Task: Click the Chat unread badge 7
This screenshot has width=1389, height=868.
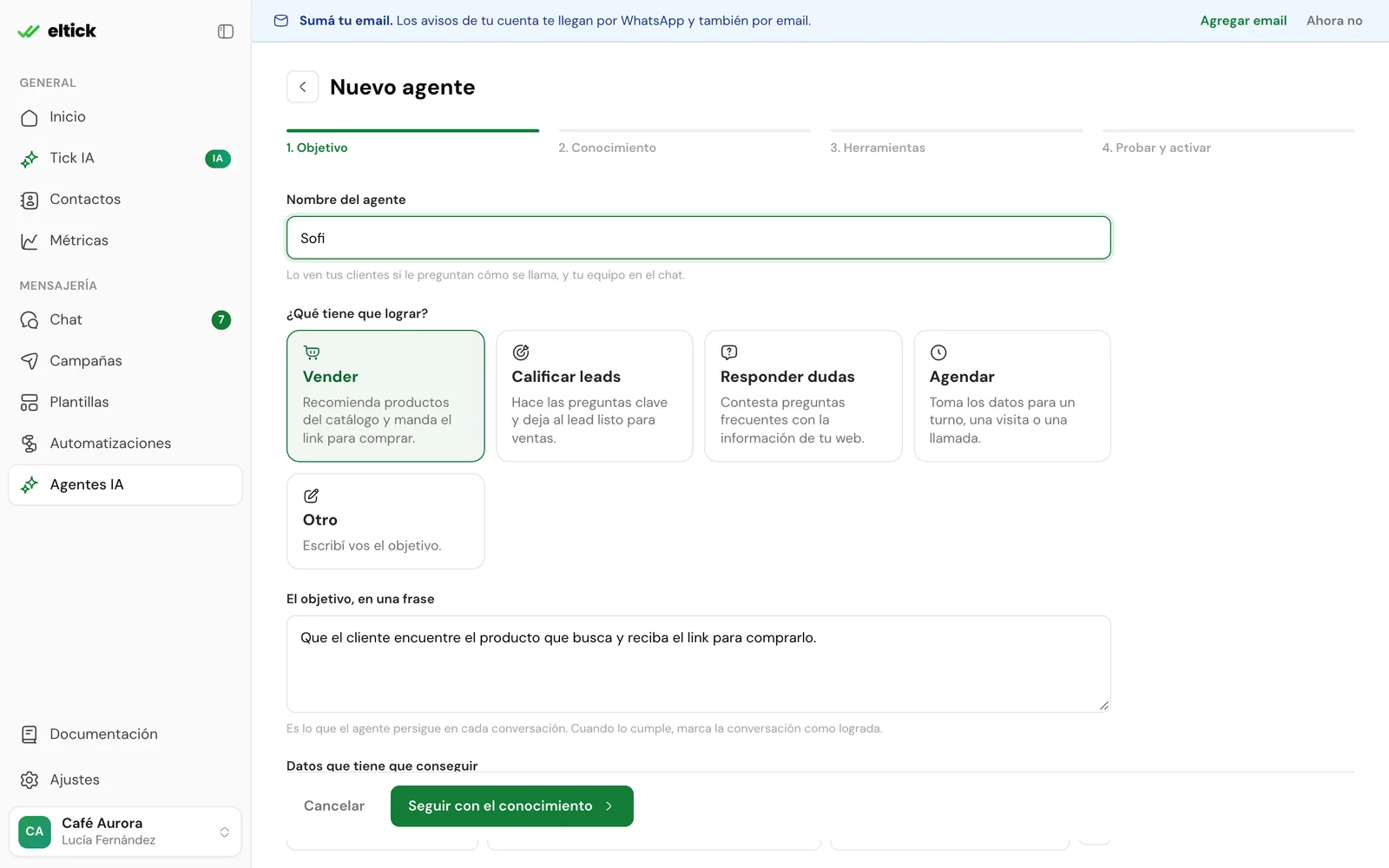Action: 221,320
